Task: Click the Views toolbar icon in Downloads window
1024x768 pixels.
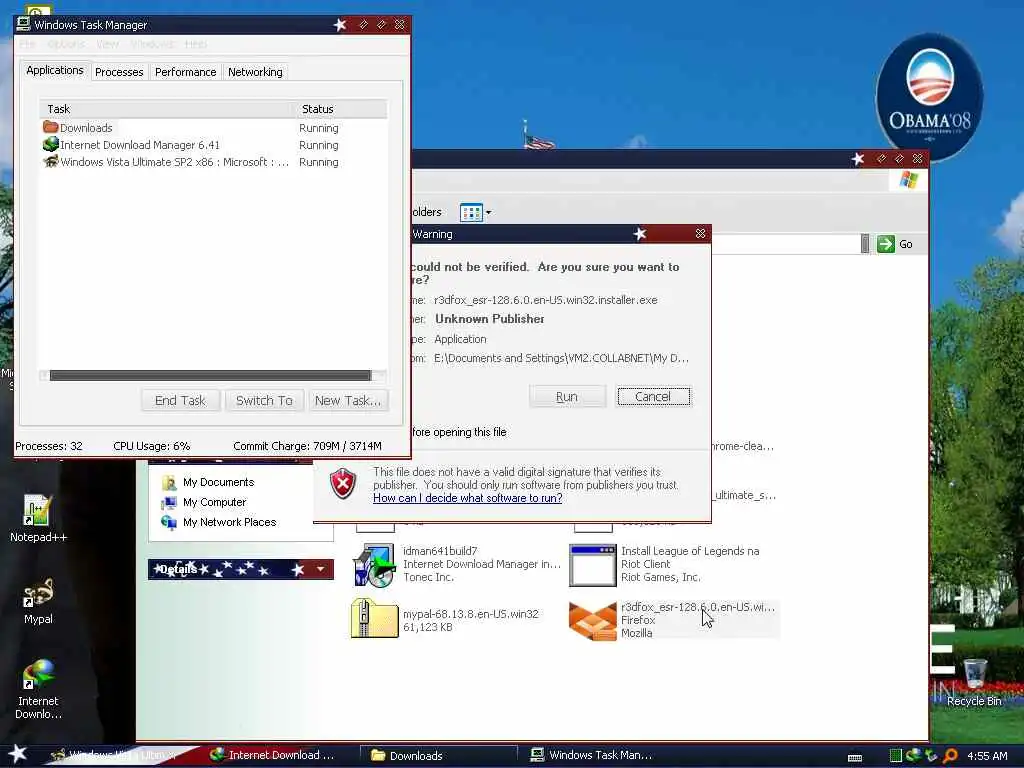Action: [471, 212]
